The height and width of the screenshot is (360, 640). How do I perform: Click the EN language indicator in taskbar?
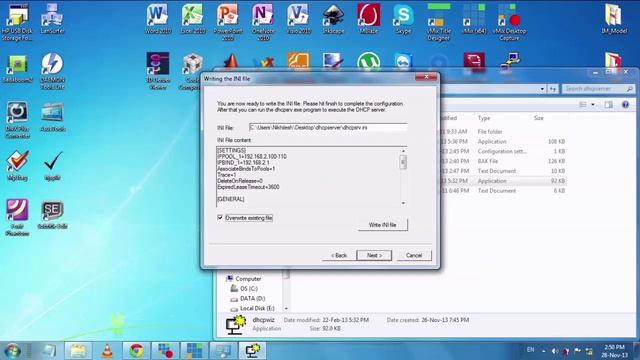[x=530, y=350]
